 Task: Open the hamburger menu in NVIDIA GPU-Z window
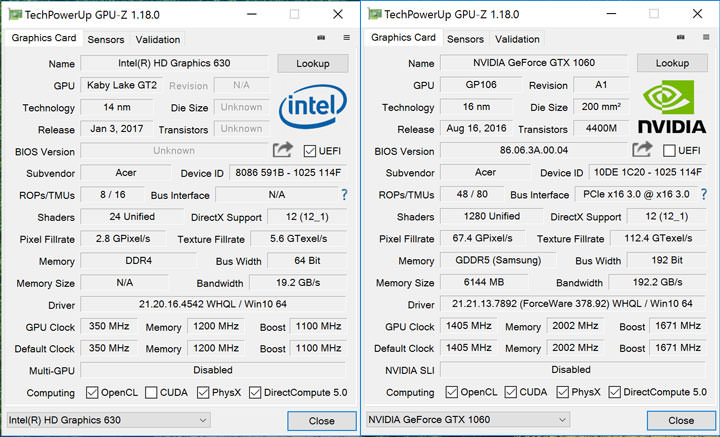coord(706,38)
